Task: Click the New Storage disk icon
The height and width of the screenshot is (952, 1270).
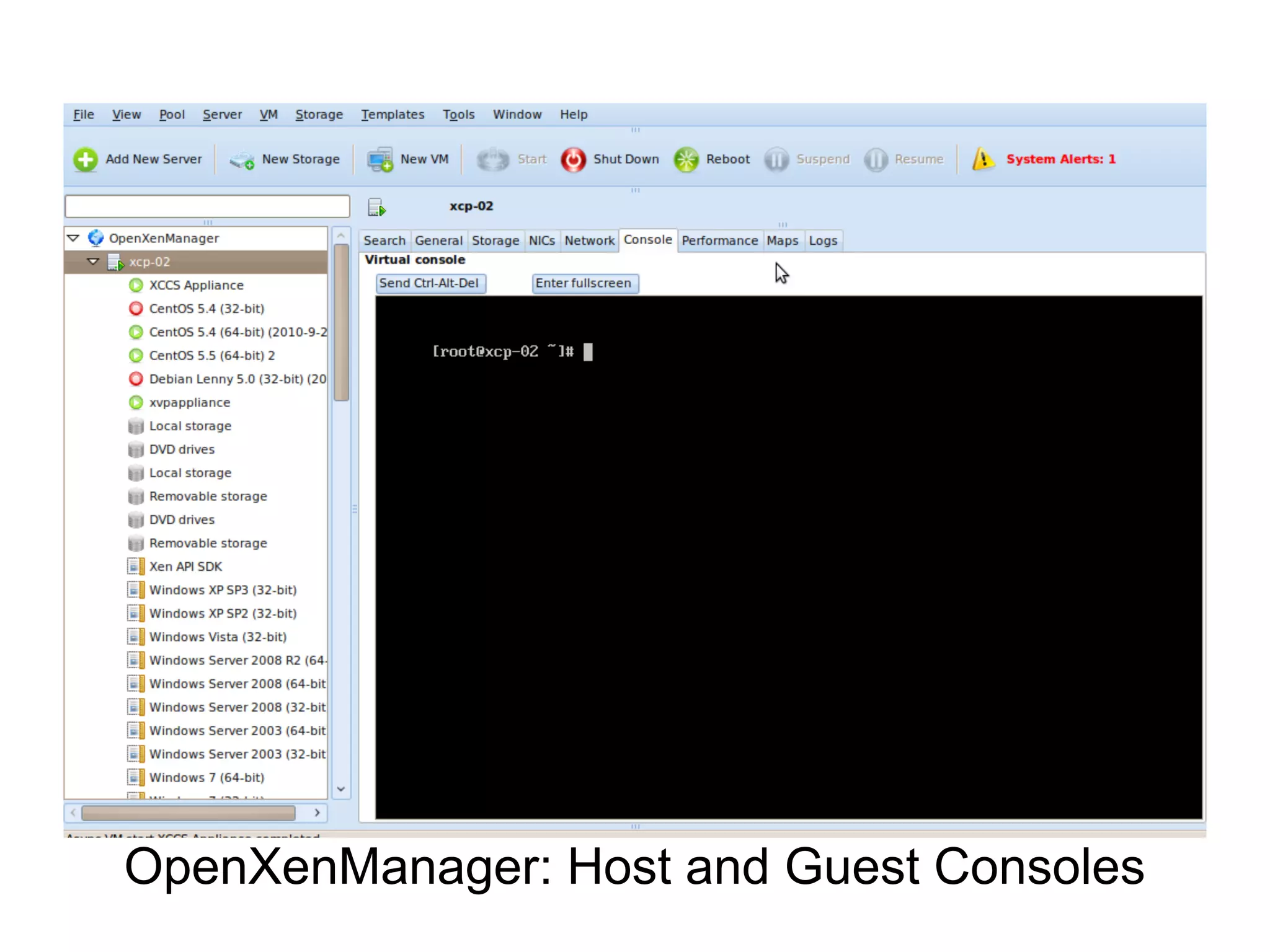Action: (242, 161)
